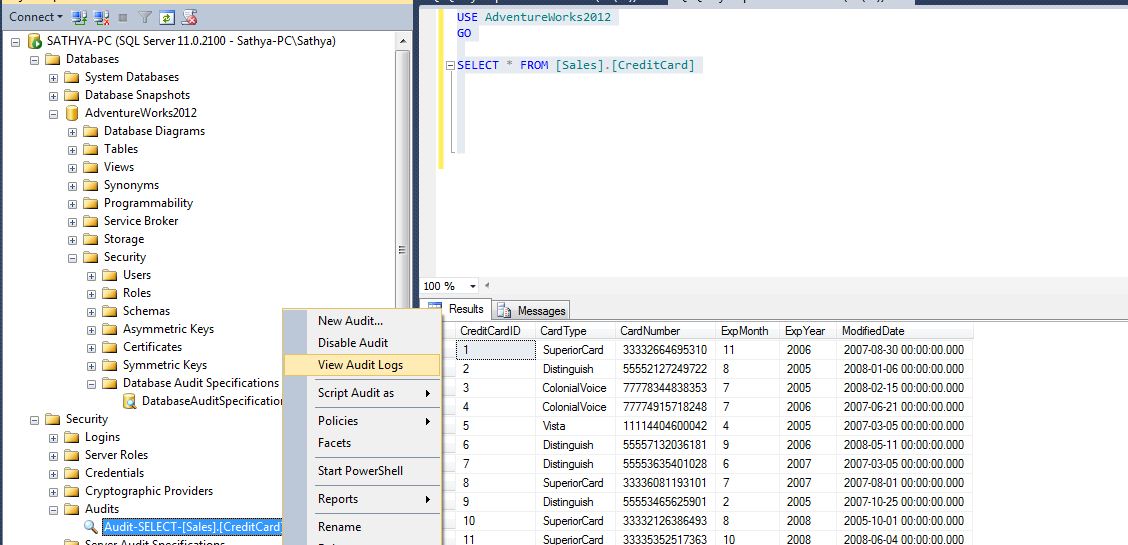Expand the Credentials node

pyautogui.click(x=53, y=473)
